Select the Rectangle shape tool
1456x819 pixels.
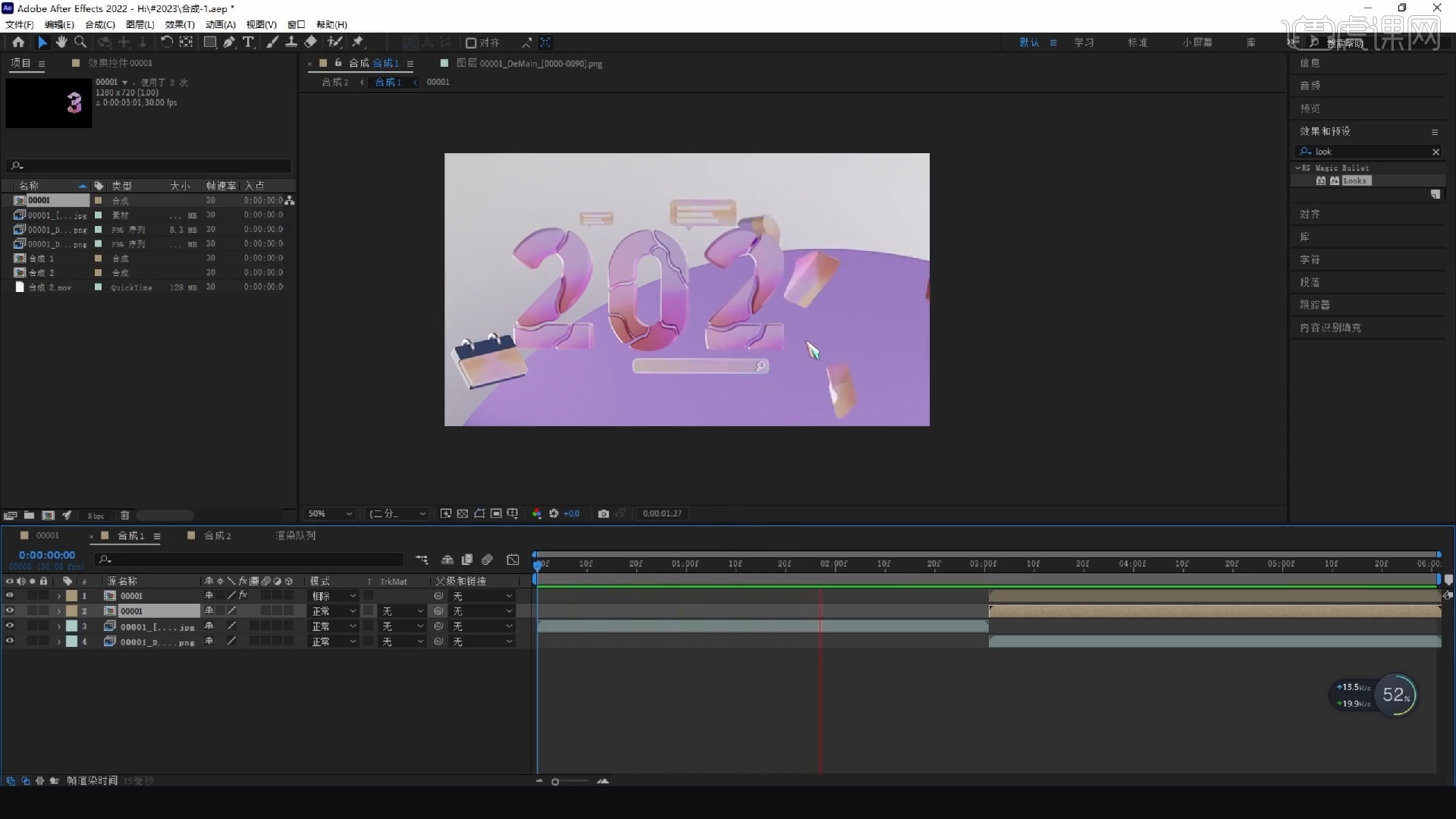(210, 42)
